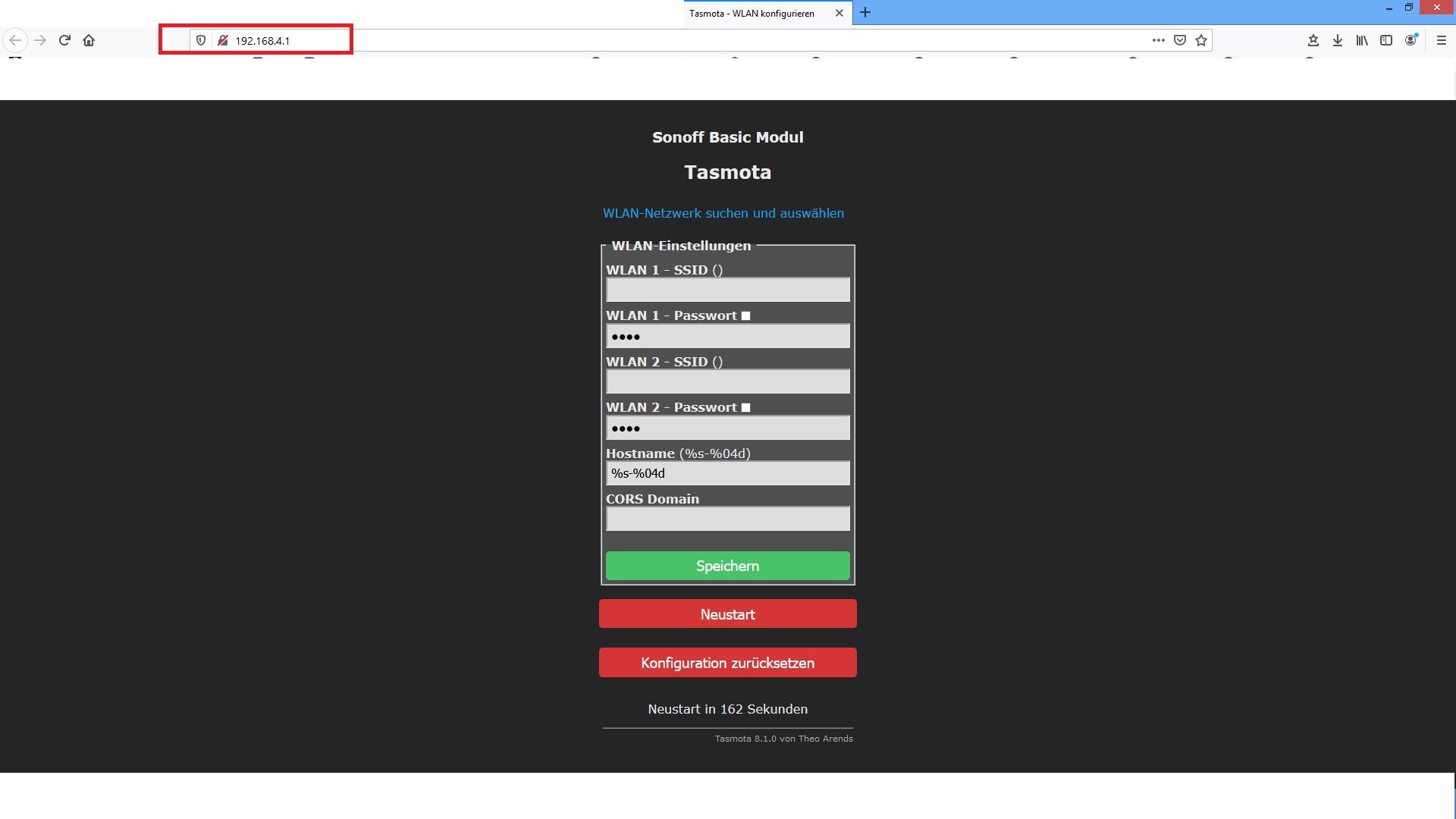
Task: Click the WLAN 1 - SSID label
Action: click(664, 270)
